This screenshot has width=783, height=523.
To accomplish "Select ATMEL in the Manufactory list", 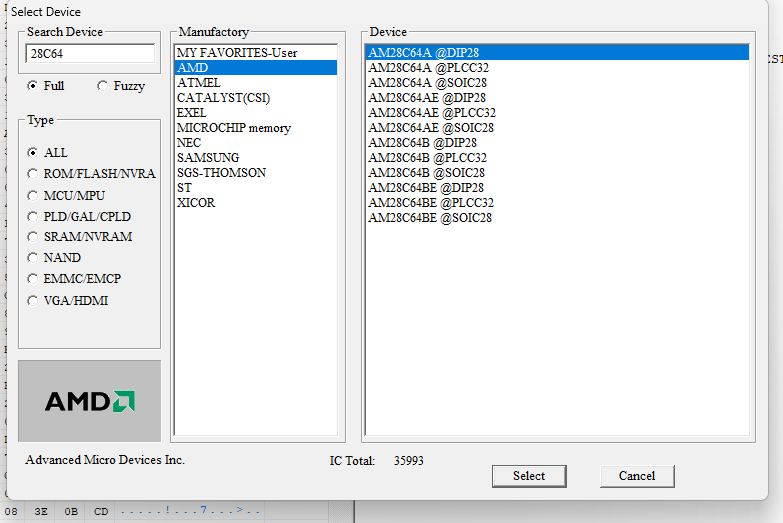I will 198,83.
